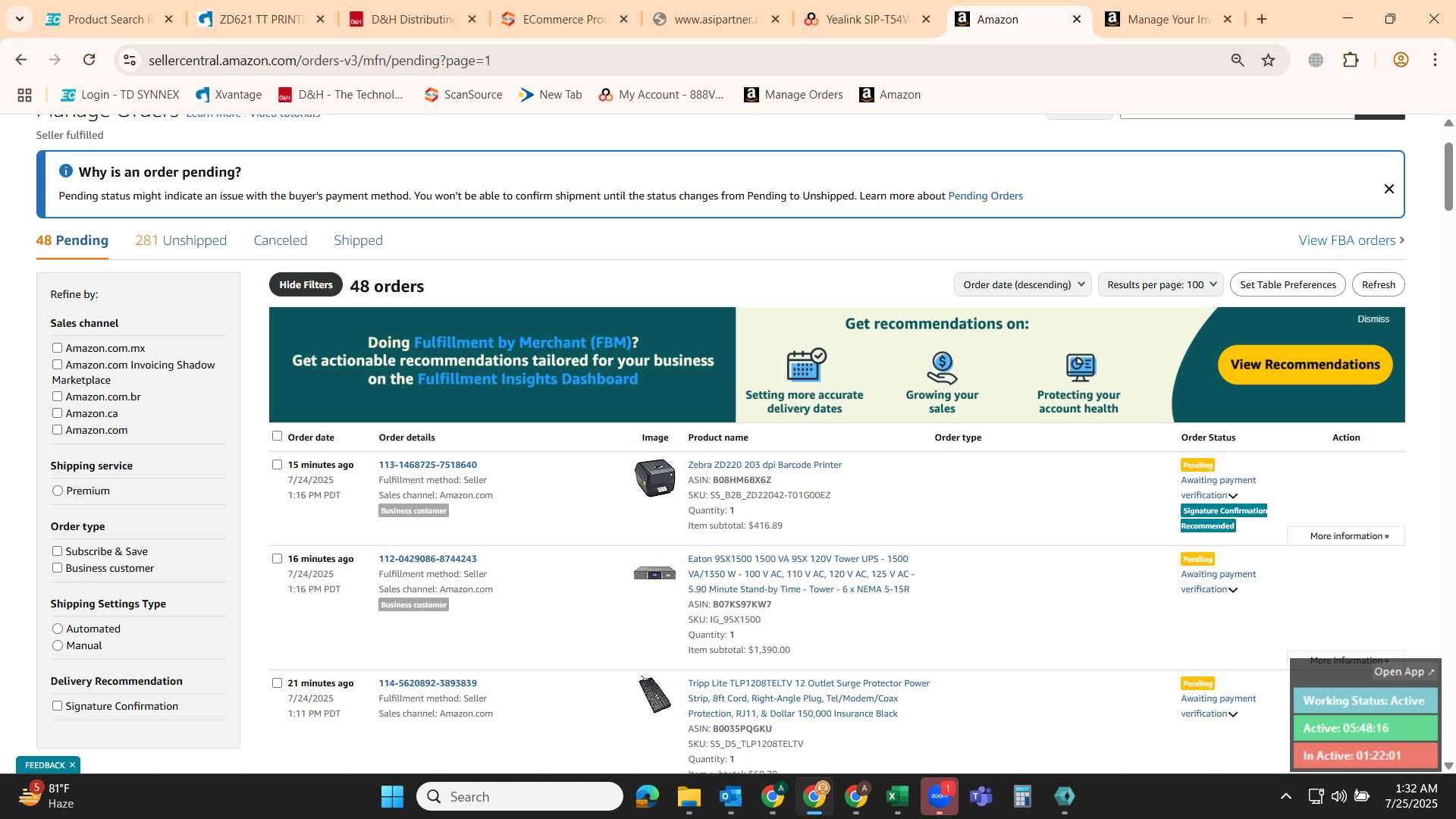The image size is (1456, 819).
Task: Select order 112-0429086-8744243 checkbox
Action: click(277, 559)
